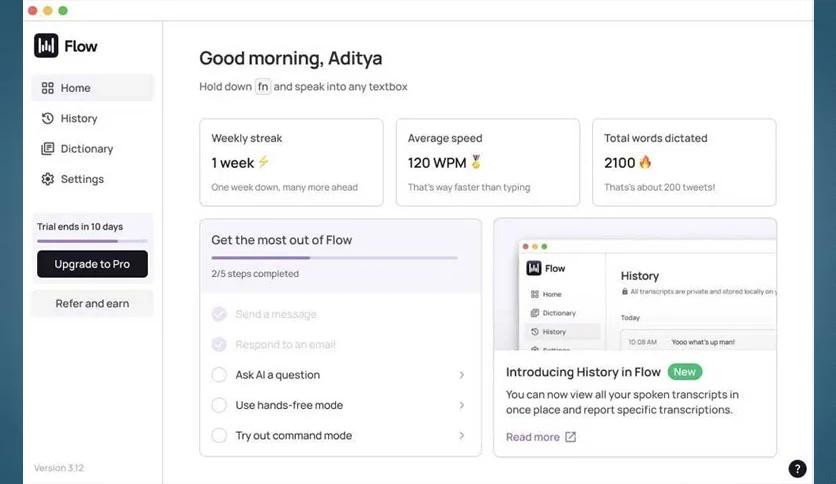
Task: Click the fire emoji next to 2100
Action: [x=645, y=162]
